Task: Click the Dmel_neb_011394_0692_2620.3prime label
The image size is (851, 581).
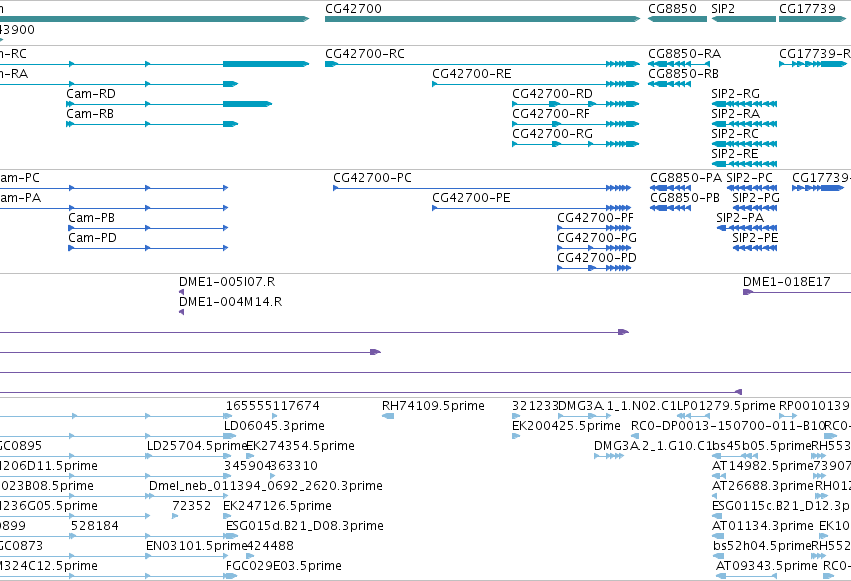Action: click(266, 486)
